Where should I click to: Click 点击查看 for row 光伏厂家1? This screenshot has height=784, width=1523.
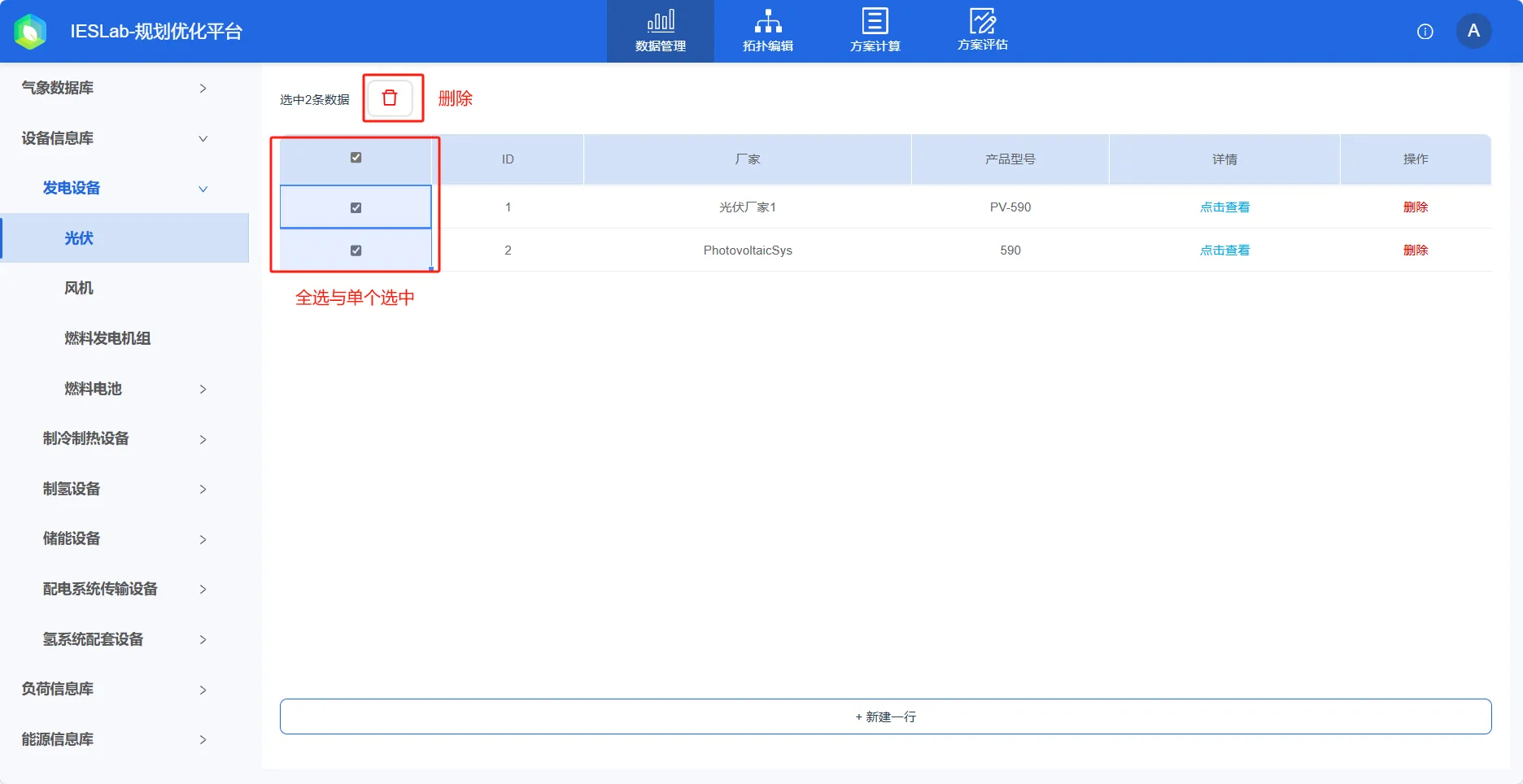[x=1224, y=207]
